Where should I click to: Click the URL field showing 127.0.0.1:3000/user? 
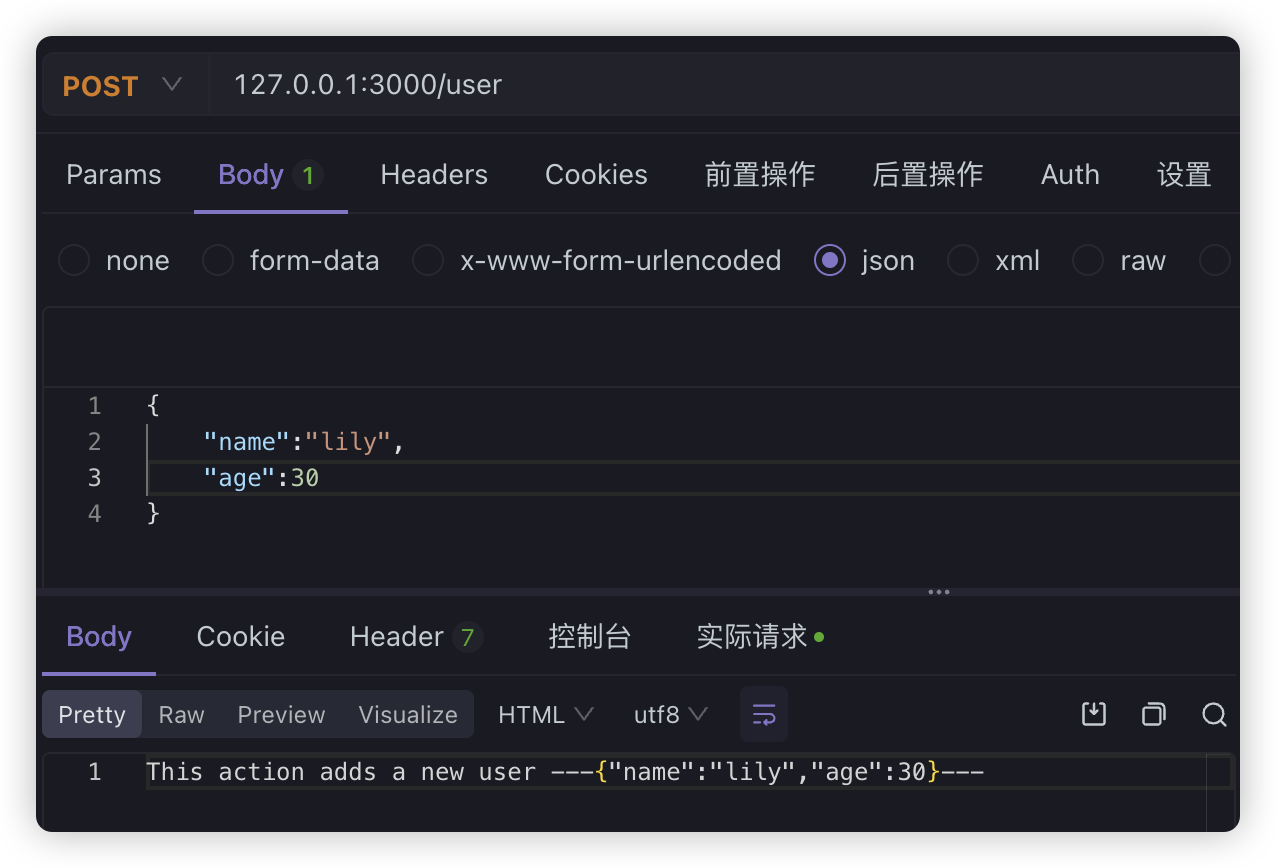pos(367,85)
